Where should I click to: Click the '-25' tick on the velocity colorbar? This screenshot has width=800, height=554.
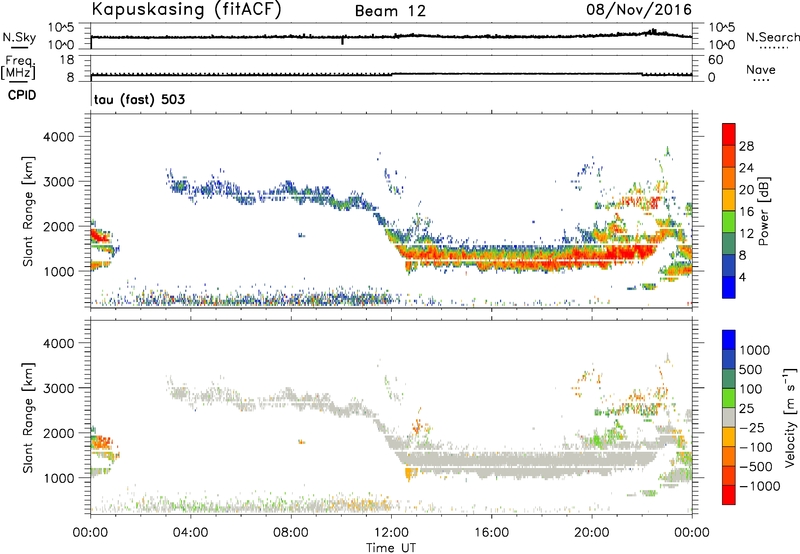click(x=752, y=427)
